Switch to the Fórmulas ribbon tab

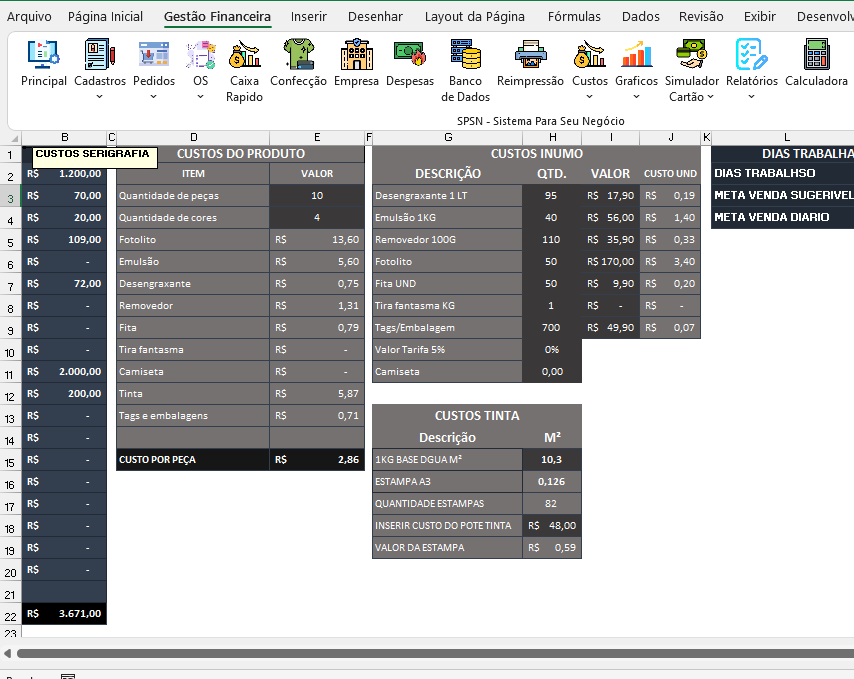point(574,16)
